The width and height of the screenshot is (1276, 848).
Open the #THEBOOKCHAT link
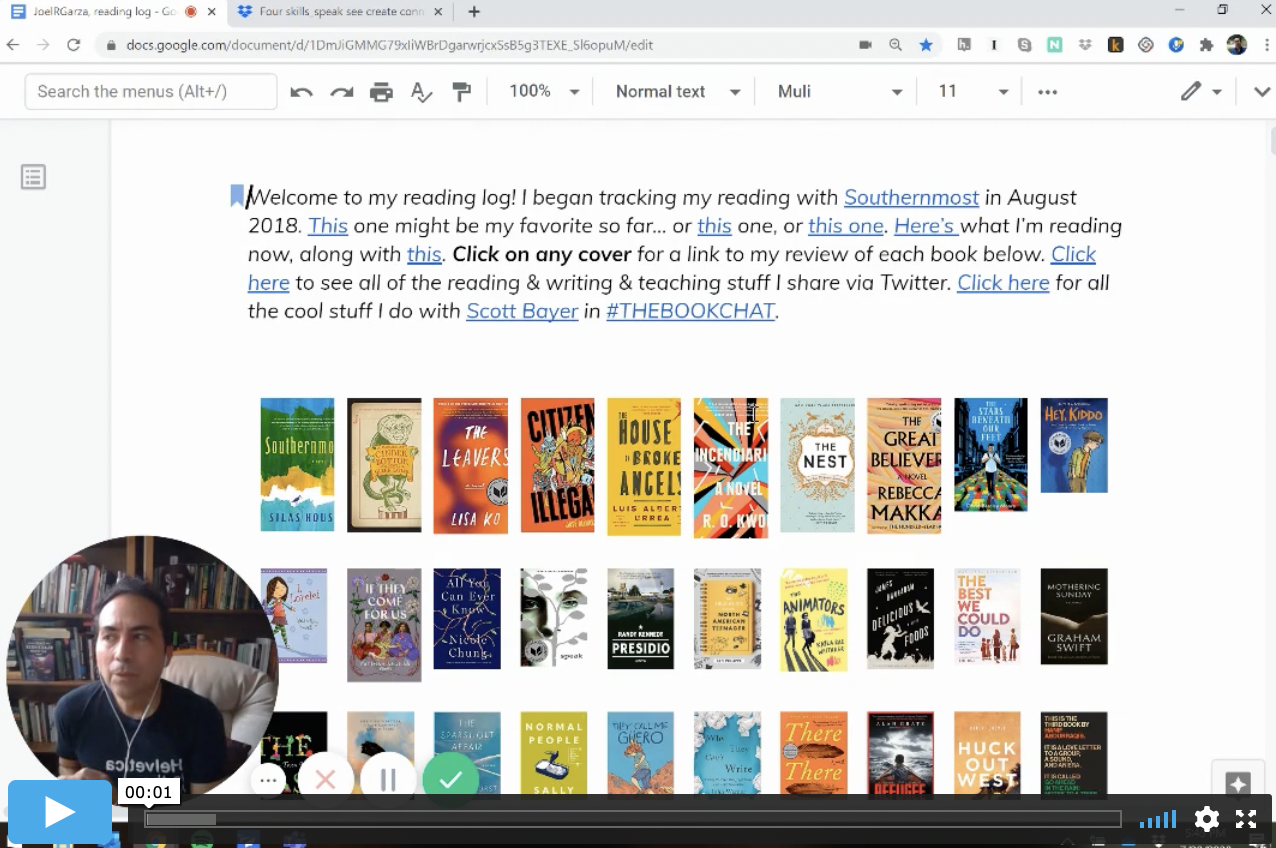click(x=690, y=311)
